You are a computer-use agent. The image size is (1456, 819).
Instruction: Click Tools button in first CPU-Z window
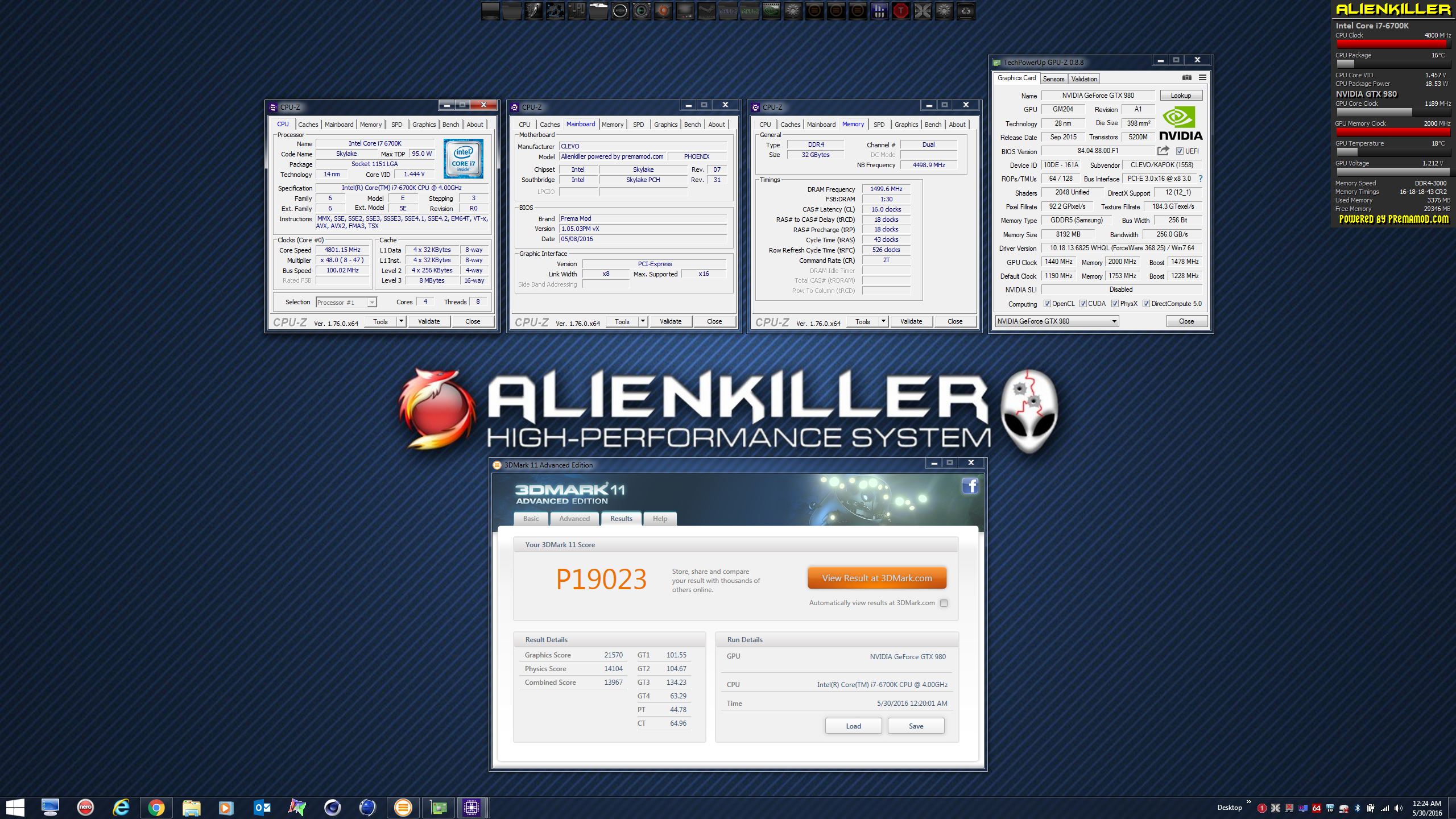(x=380, y=321)
